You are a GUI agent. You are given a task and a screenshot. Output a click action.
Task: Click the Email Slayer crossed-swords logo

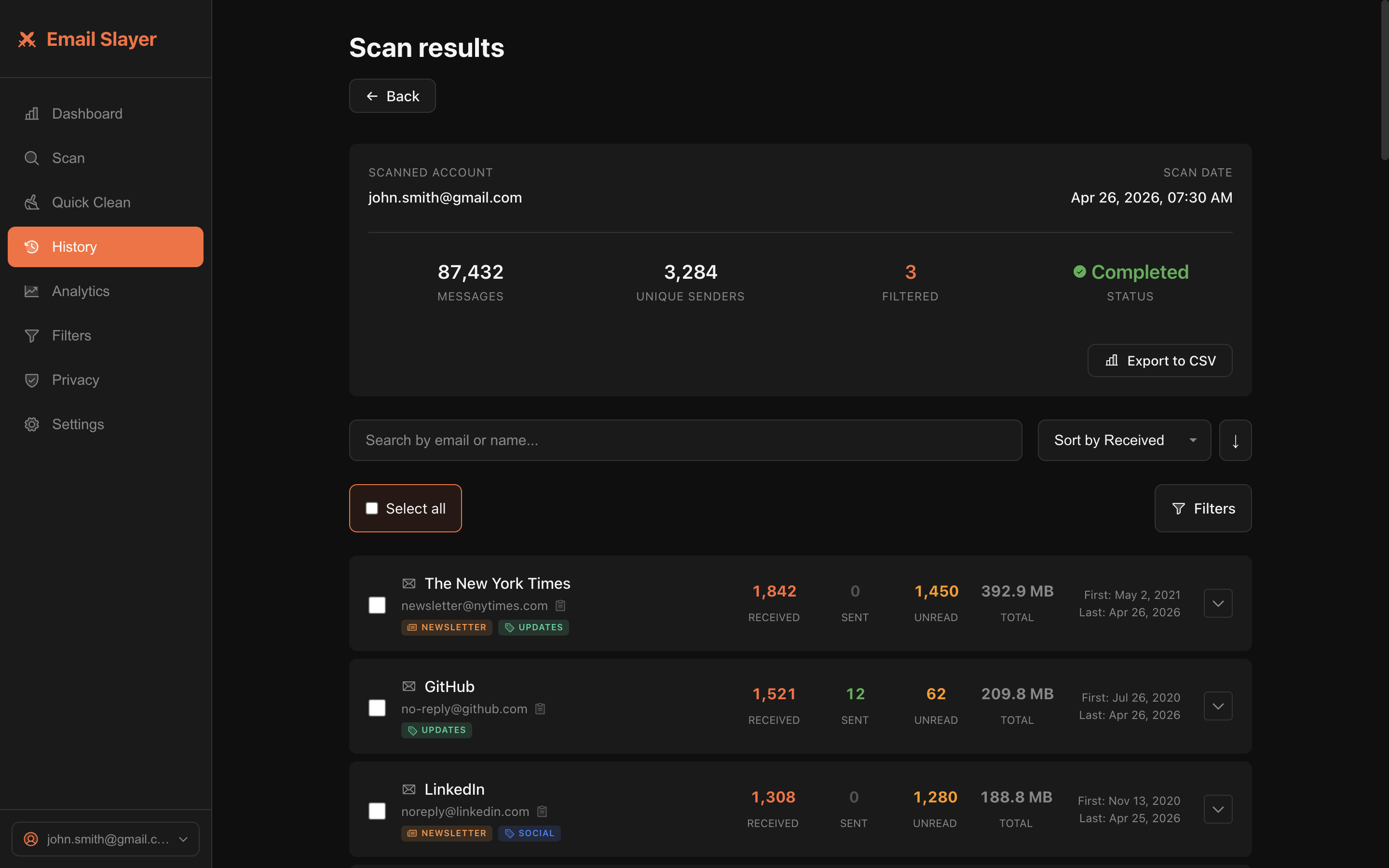pos(27,40)
